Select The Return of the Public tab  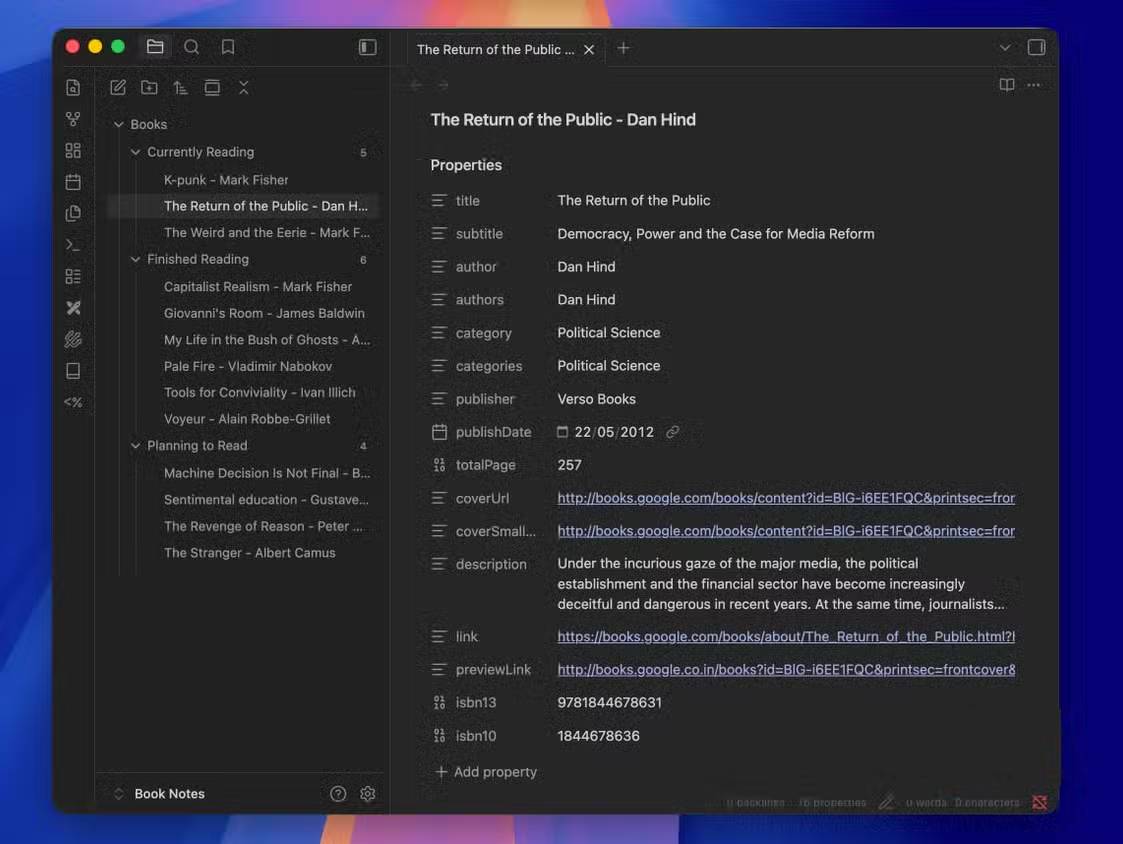495,49
